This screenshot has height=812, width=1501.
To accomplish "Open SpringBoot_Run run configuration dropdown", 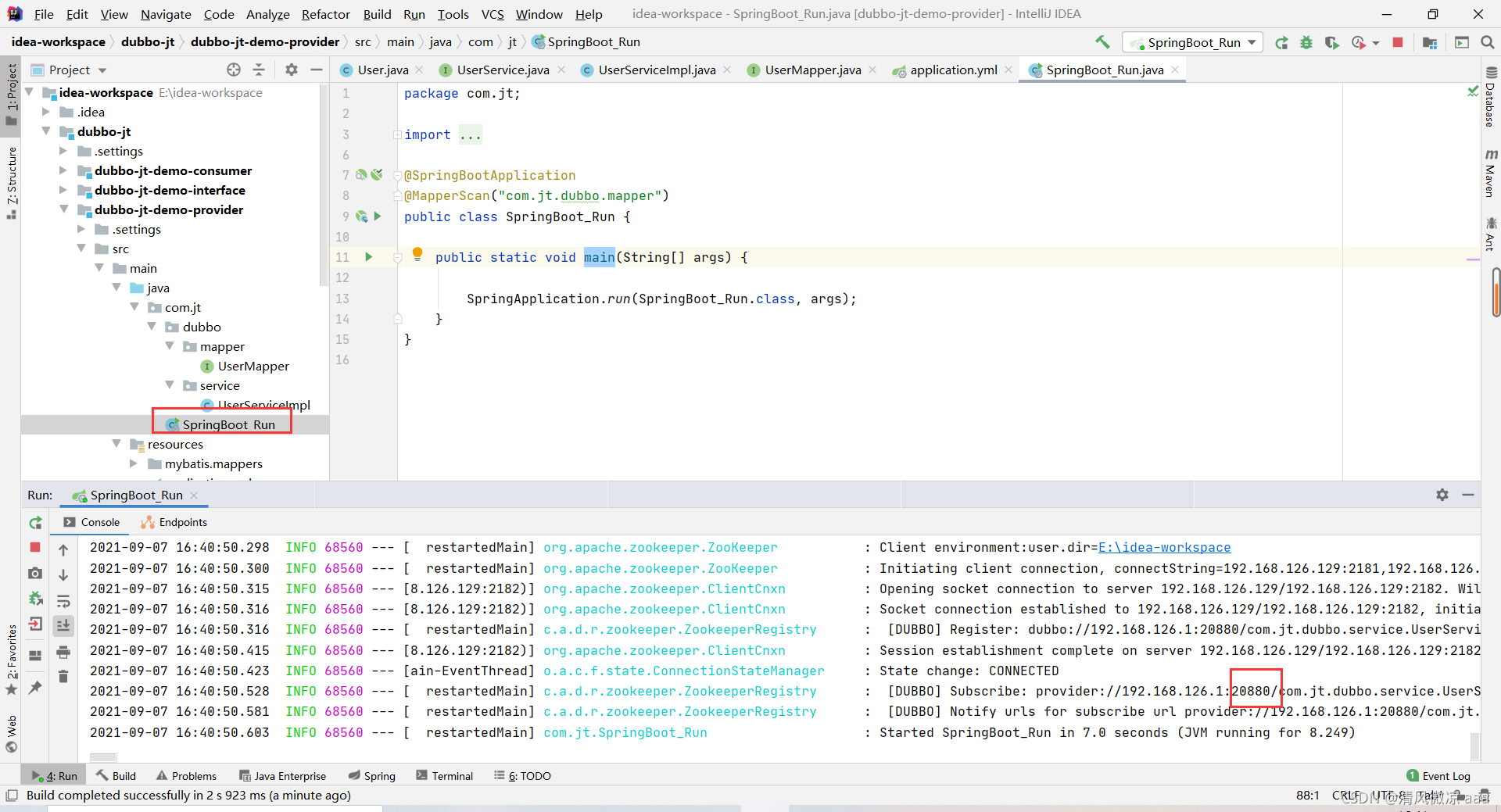I will click(1192, 42).
